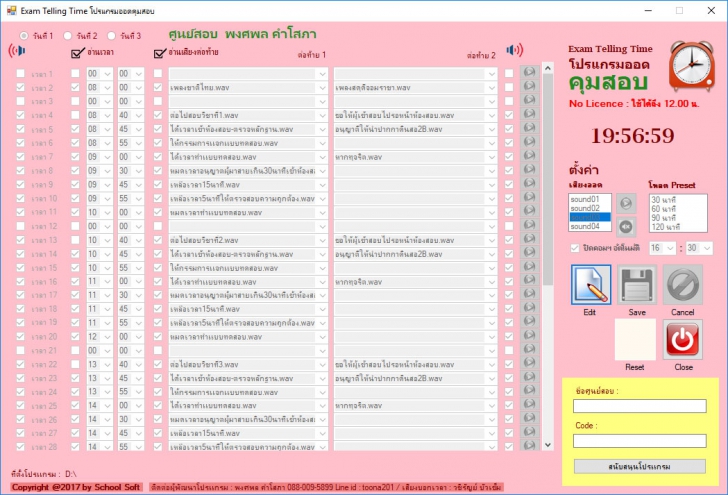Toggle the อ่านเวลา header checkbox

click(77, 53)
